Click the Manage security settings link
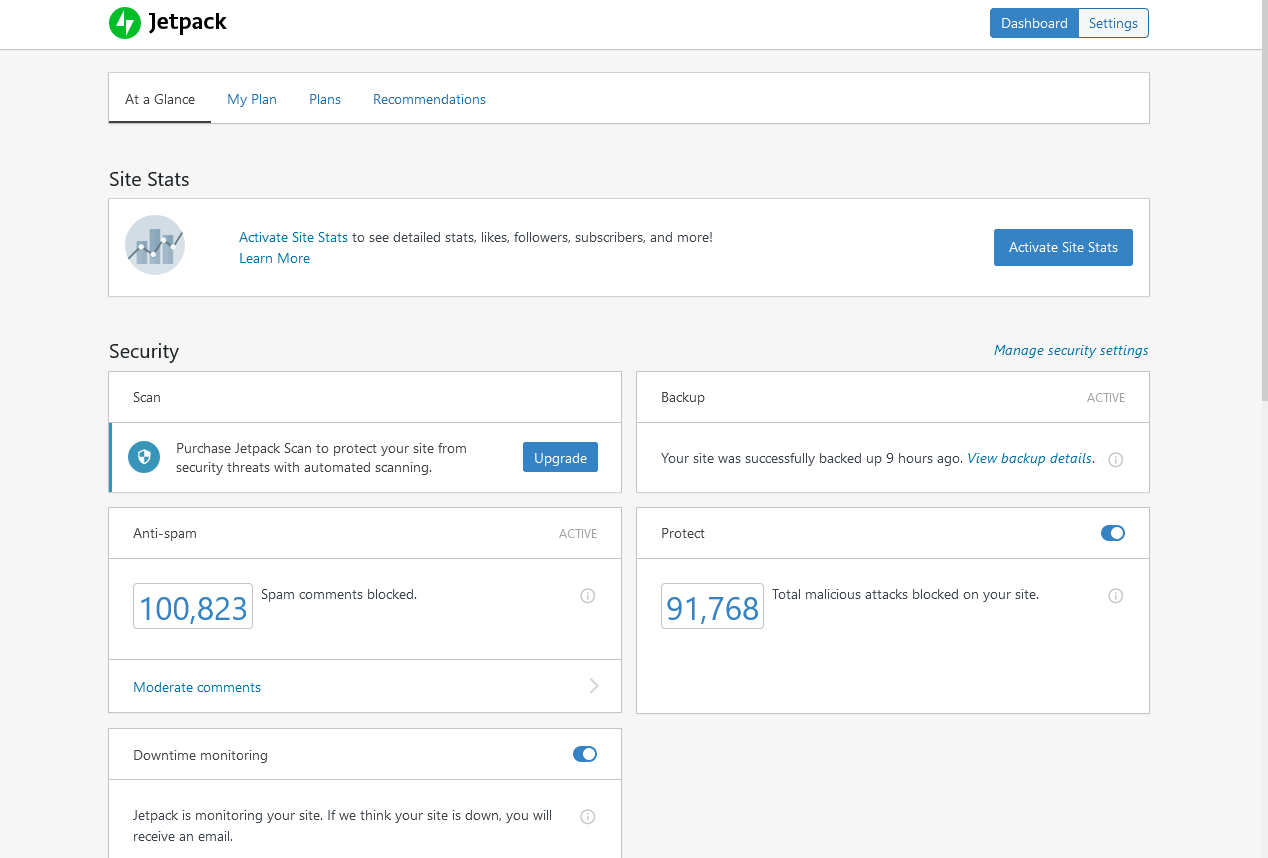 point(1070,350)
